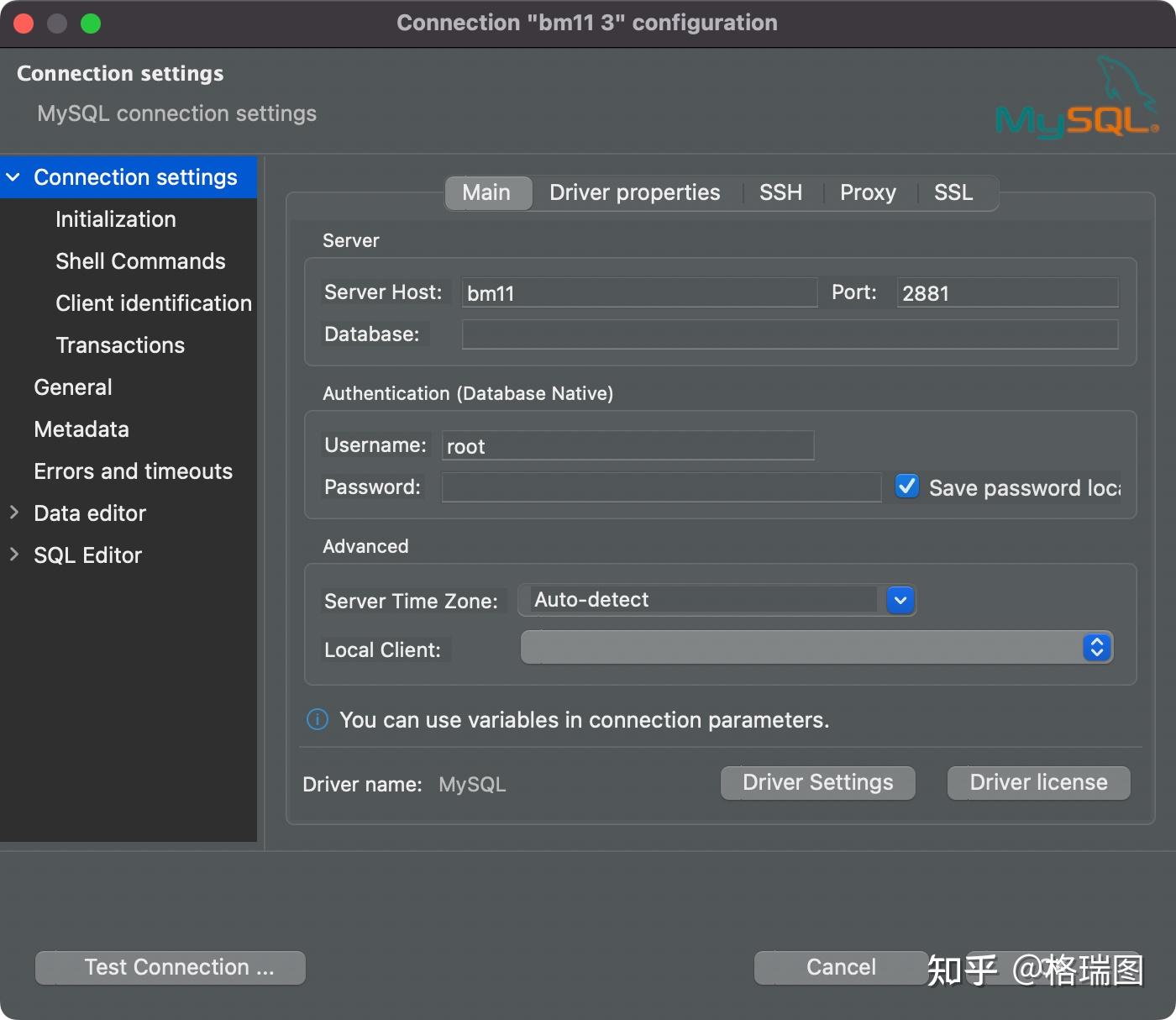This screenshot has width=1176, height=1020.
Task: Select Initialization in the sidebar
Action: (x=129, y=219)
